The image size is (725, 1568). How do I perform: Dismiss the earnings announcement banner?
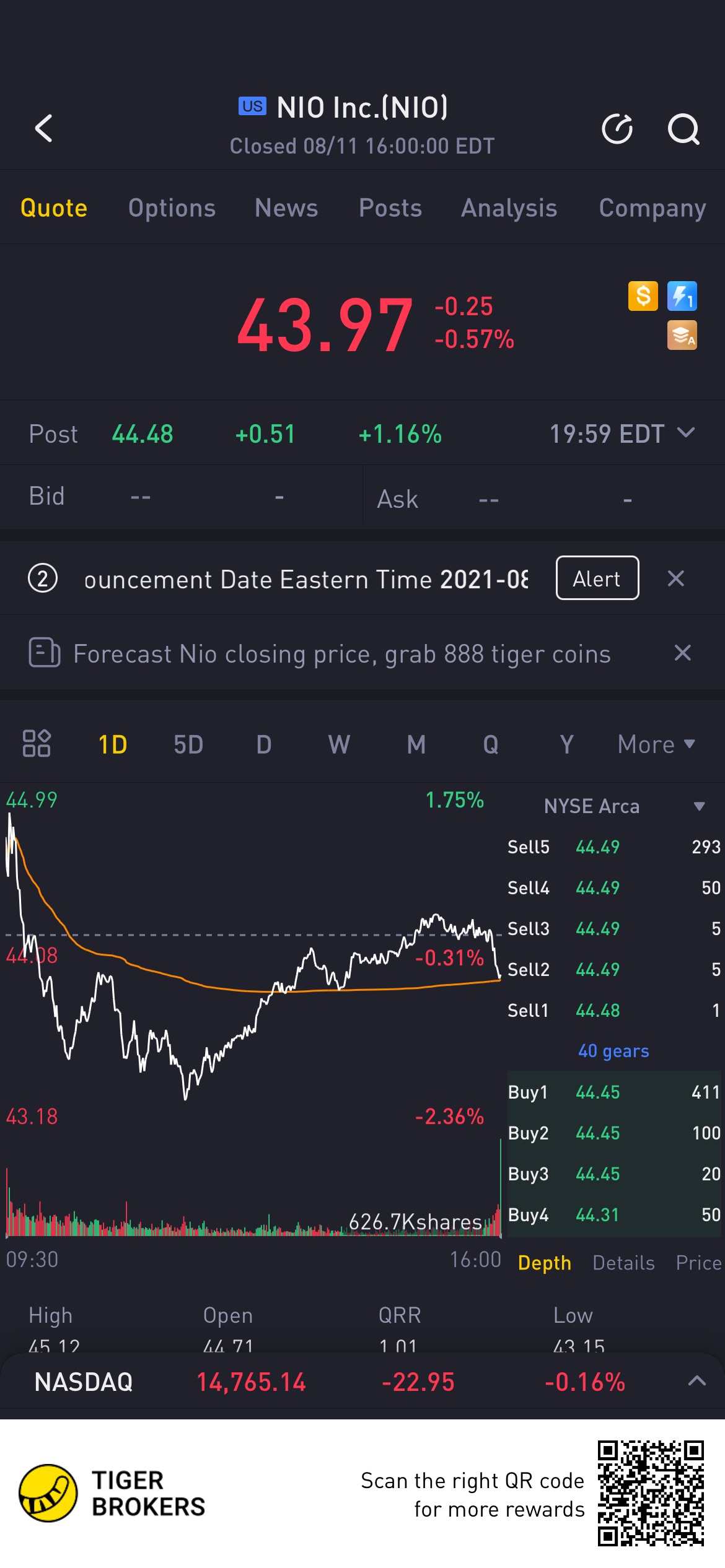tap(675, 578)
